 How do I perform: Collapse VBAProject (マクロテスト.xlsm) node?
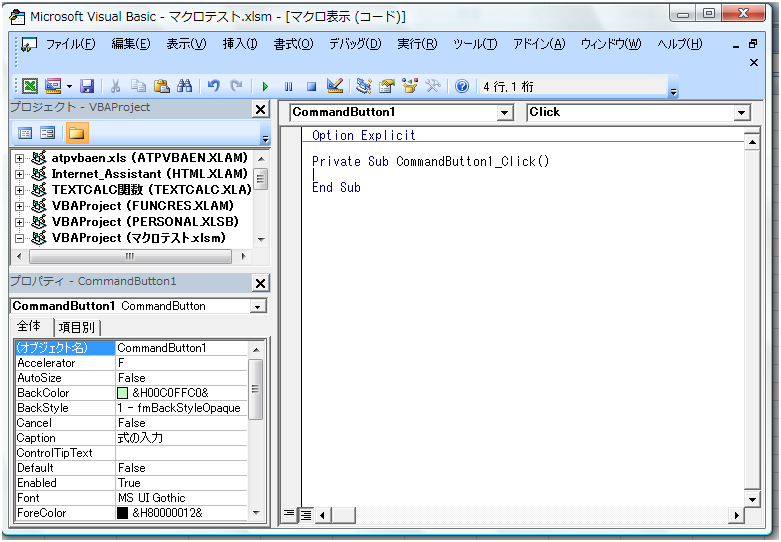[19, 238]
